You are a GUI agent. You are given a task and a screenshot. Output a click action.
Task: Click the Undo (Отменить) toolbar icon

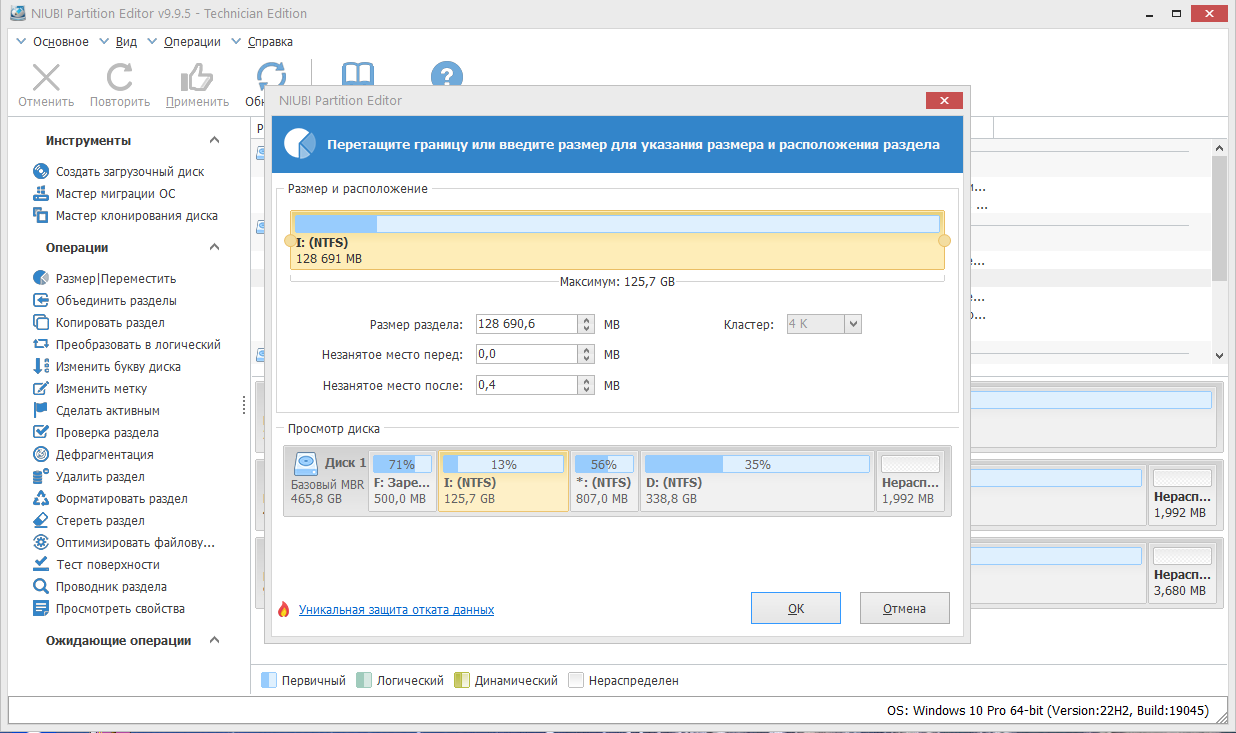pyautogui.click(x=46, y=77)
